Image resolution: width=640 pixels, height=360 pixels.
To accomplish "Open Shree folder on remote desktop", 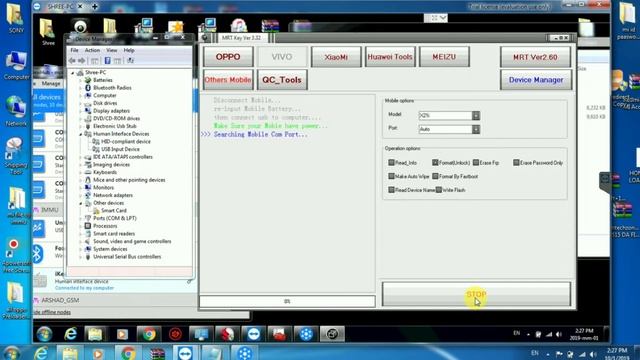I will pyautogui.click(x=47, y=32).
